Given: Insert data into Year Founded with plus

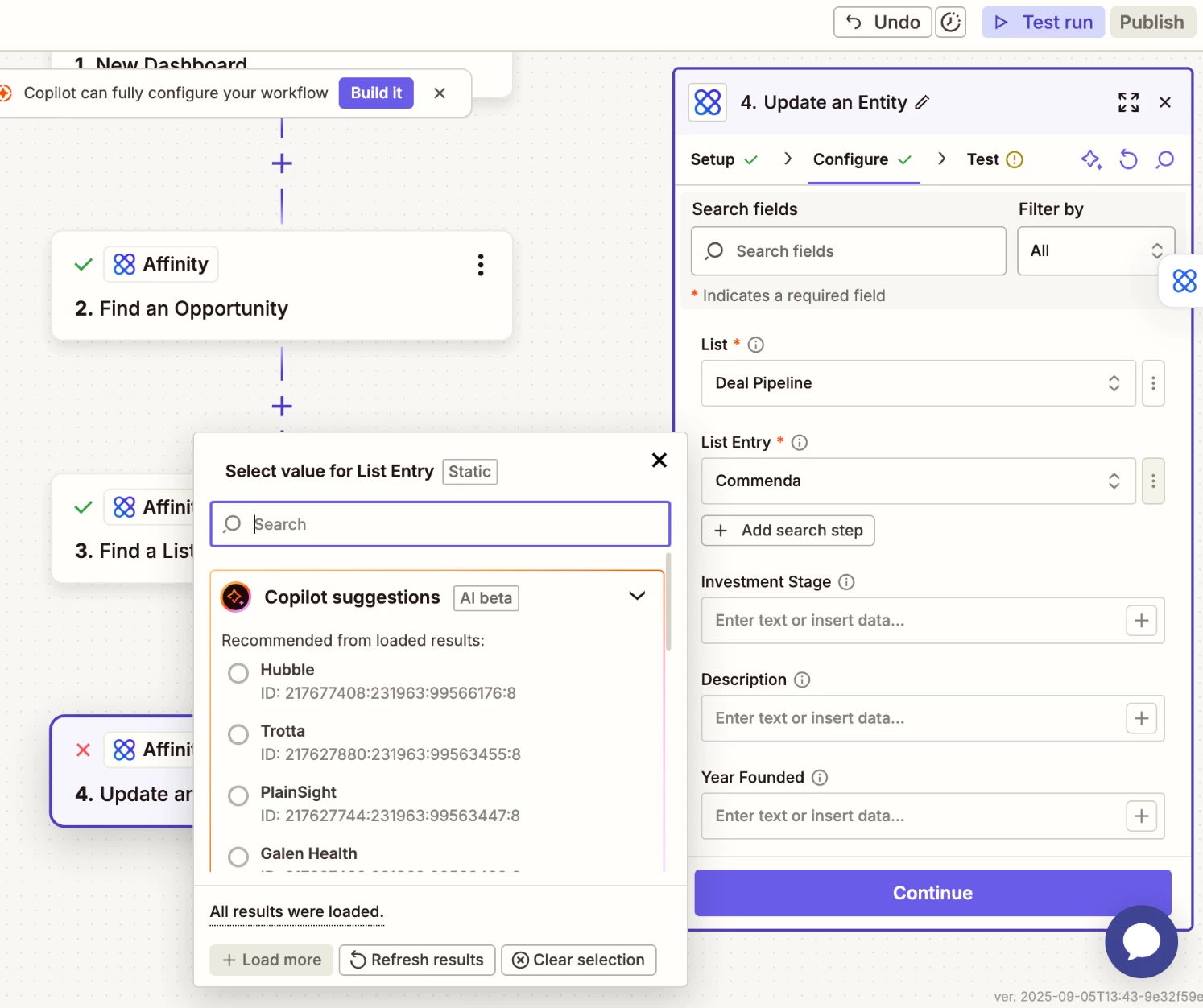Looking at the screenshot, I should 1141,816.
